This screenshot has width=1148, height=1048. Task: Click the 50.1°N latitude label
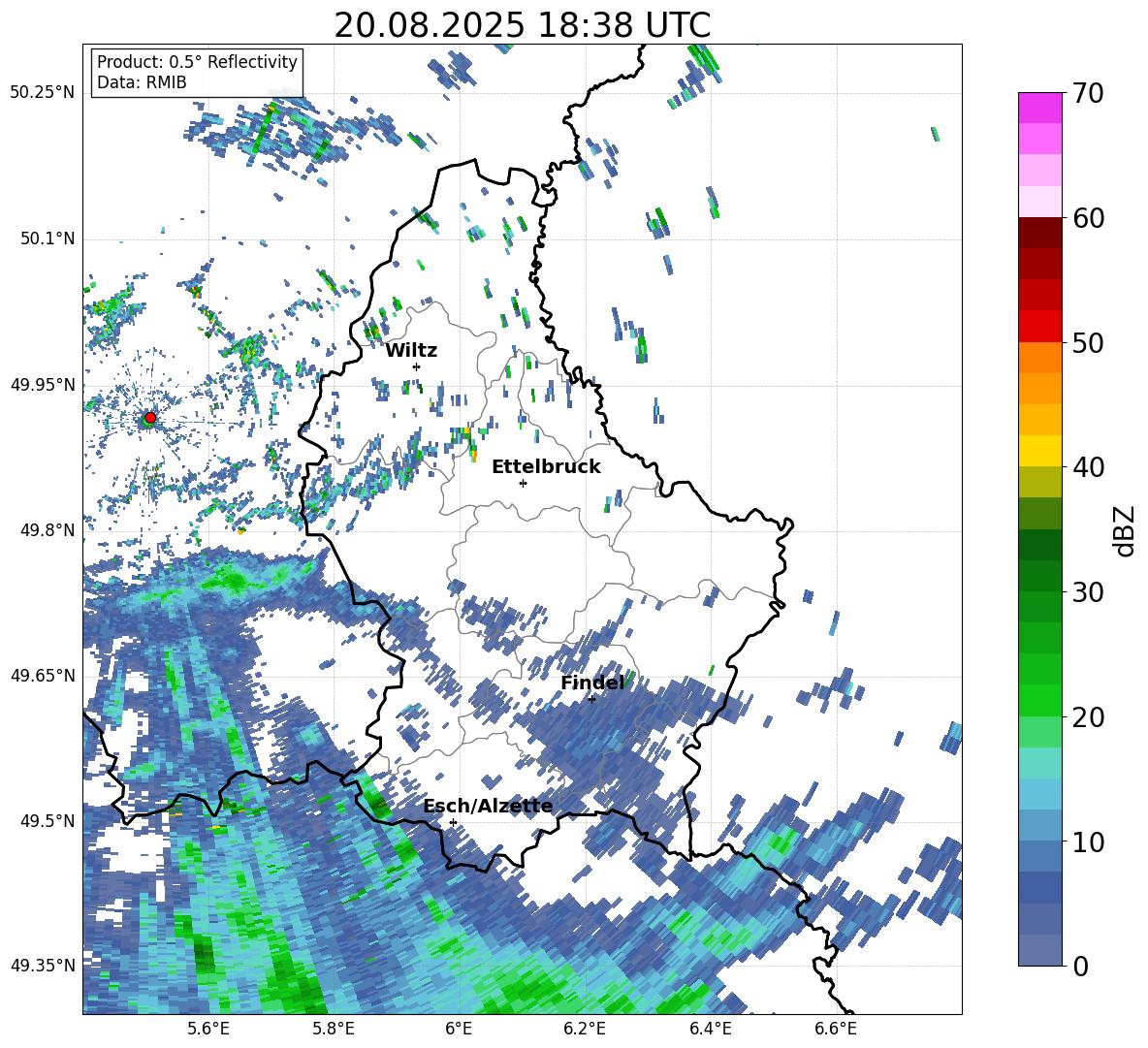[47, 239]
